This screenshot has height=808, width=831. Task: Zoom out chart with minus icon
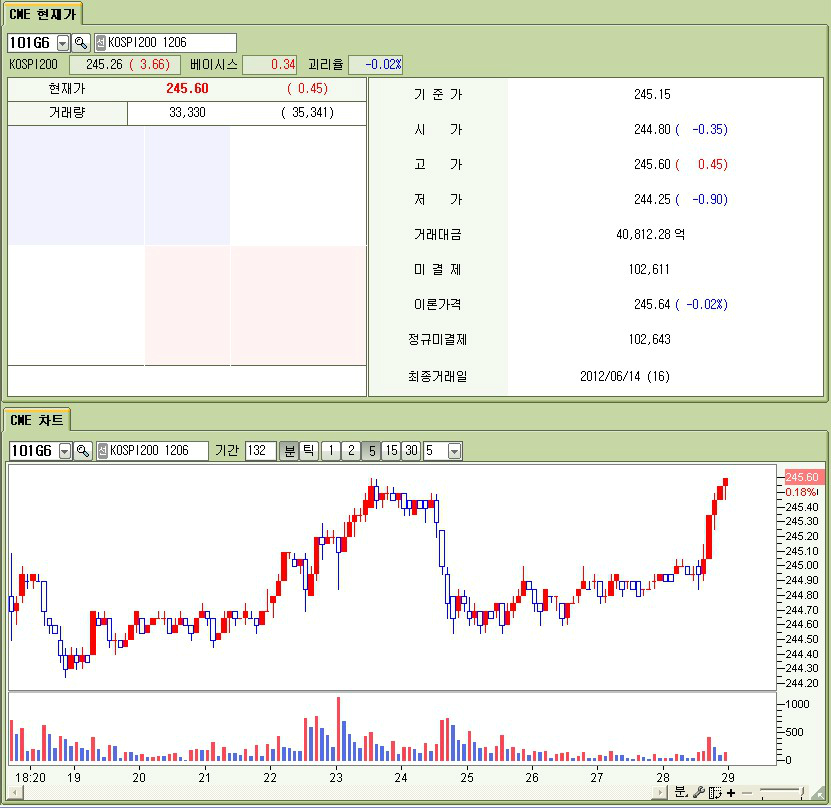pos(746,792)
